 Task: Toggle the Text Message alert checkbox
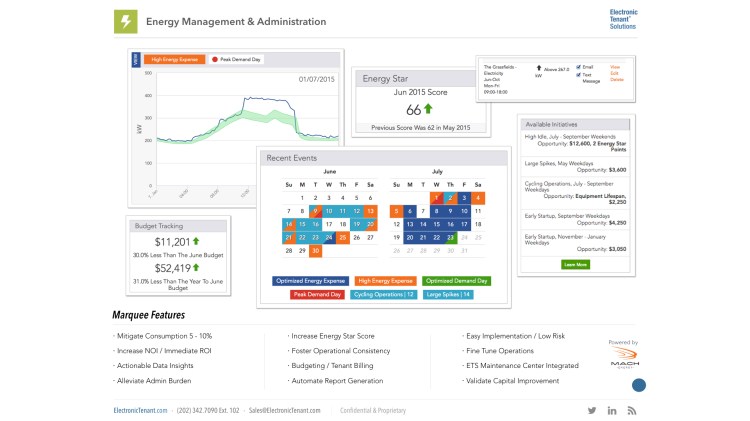point(581,74)
